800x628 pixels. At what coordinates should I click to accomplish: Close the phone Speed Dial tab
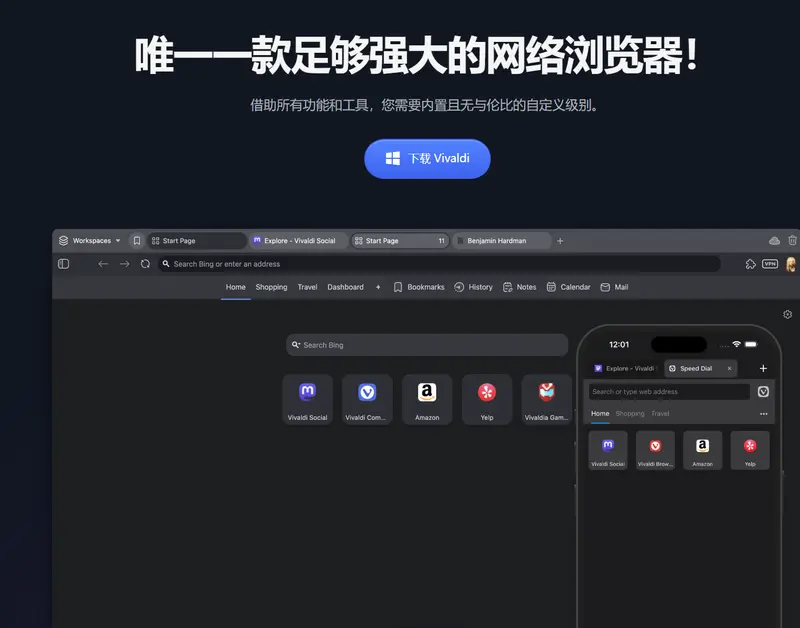pos(729,368)
